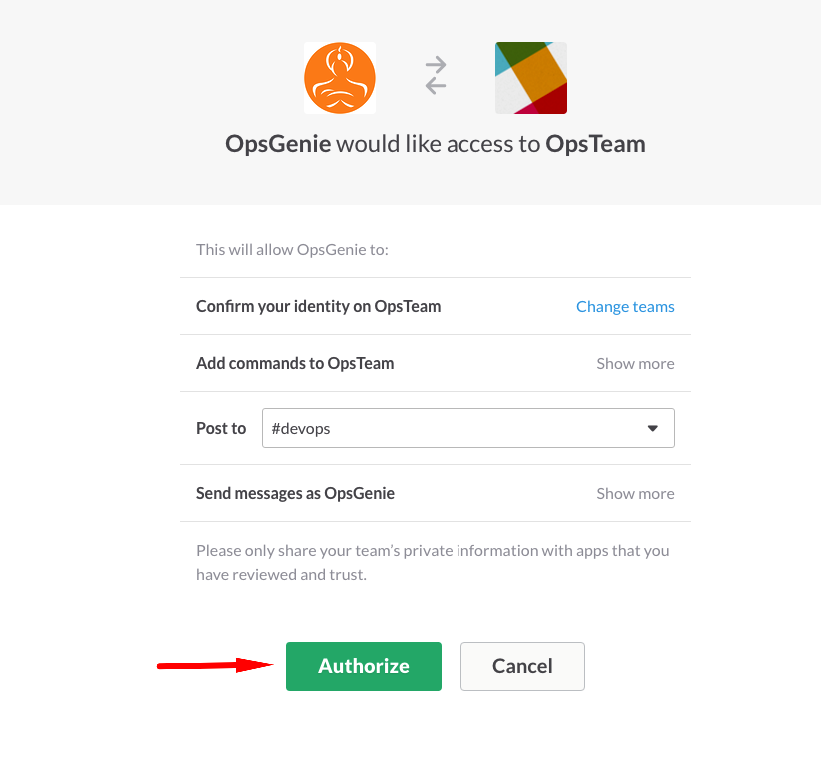Click the Cancel button
Screen dimensions: 821x758
[x=522, y=666]
